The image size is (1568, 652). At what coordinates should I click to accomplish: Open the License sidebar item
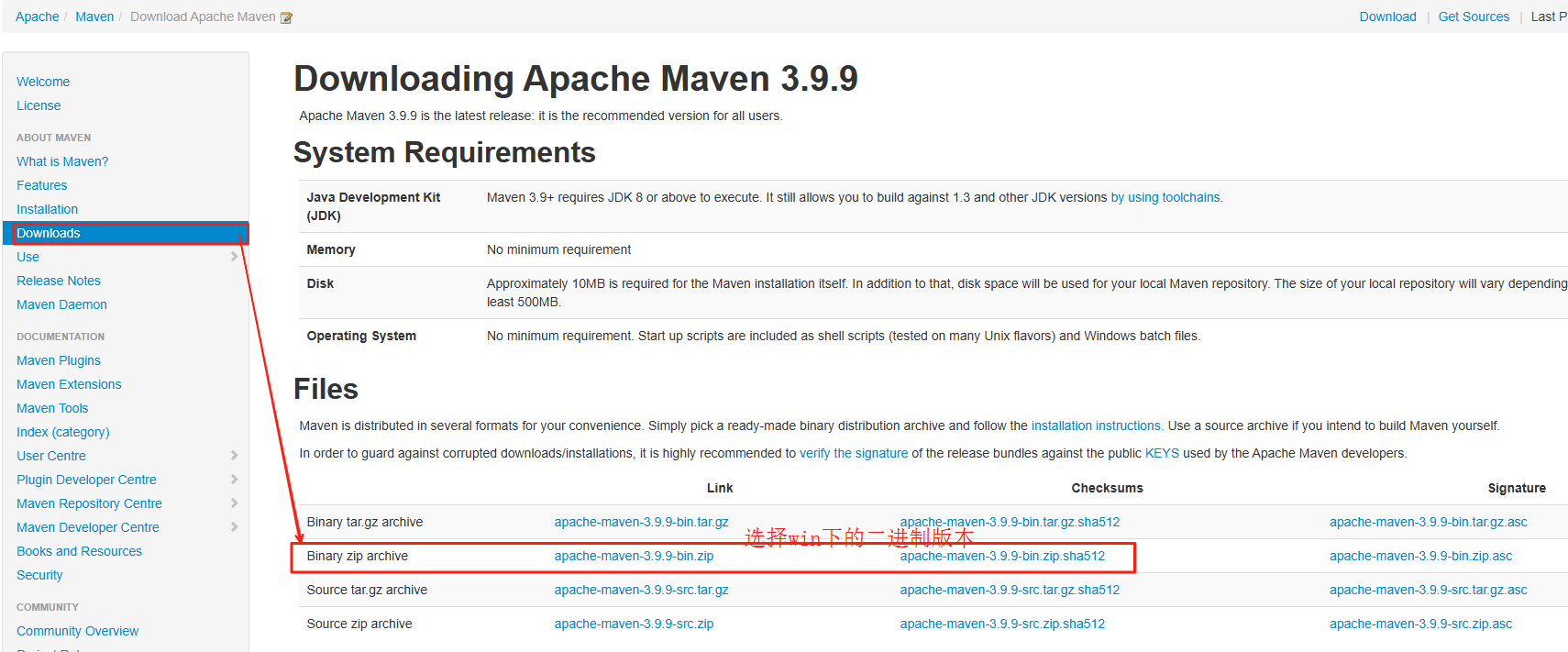click(39, 105)
